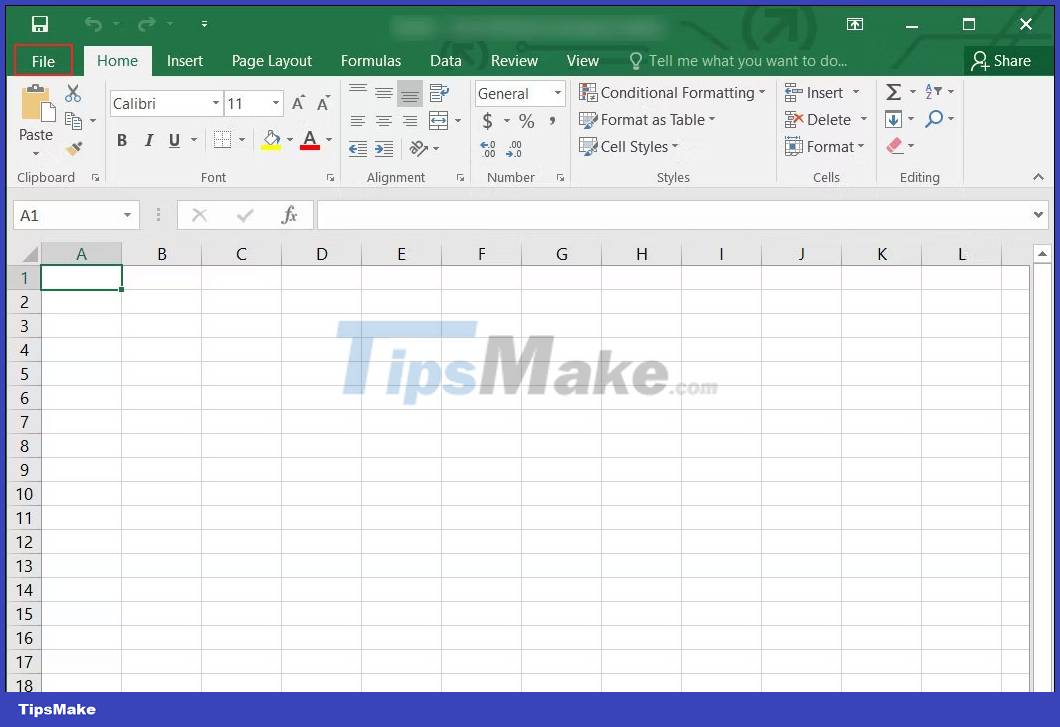Open the File menu
Viewport: 1060px width, 727px height.
[42, 60]
